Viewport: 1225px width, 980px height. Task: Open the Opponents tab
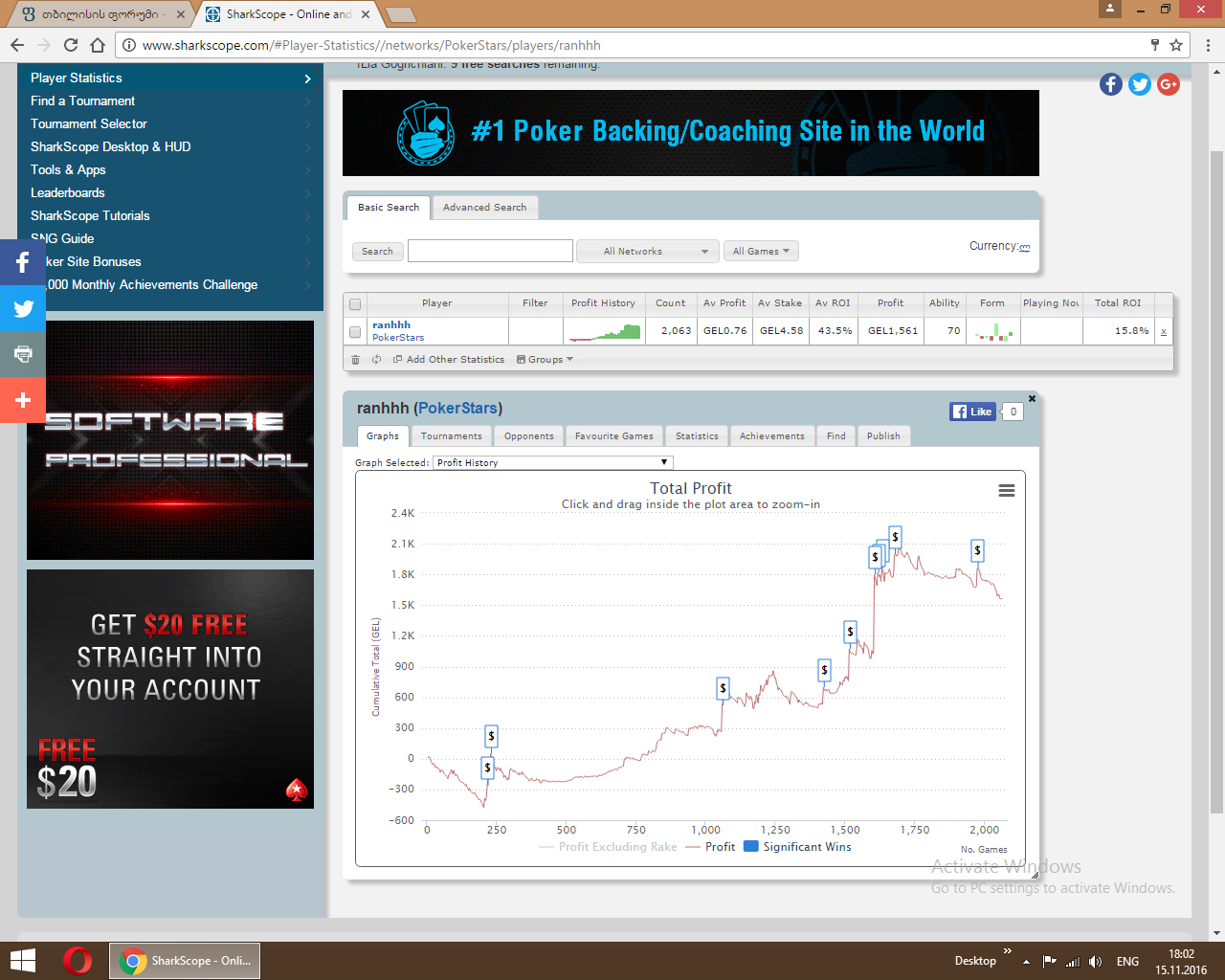[529, 436]
